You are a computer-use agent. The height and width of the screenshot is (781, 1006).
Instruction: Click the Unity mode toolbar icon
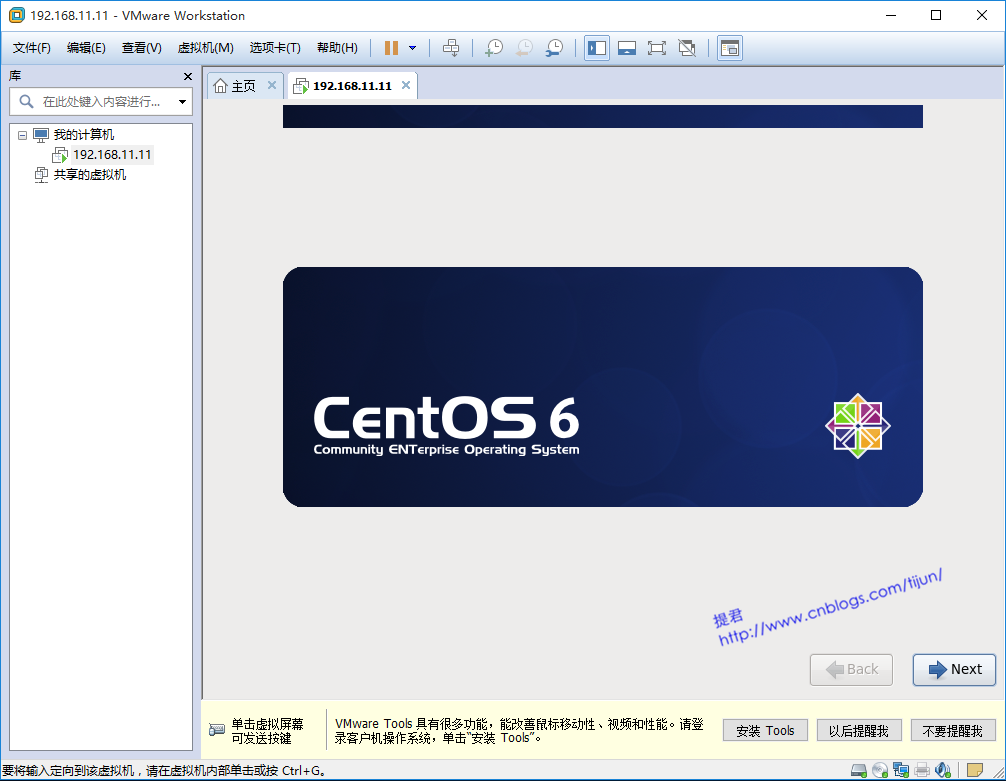tap(687, 48)
